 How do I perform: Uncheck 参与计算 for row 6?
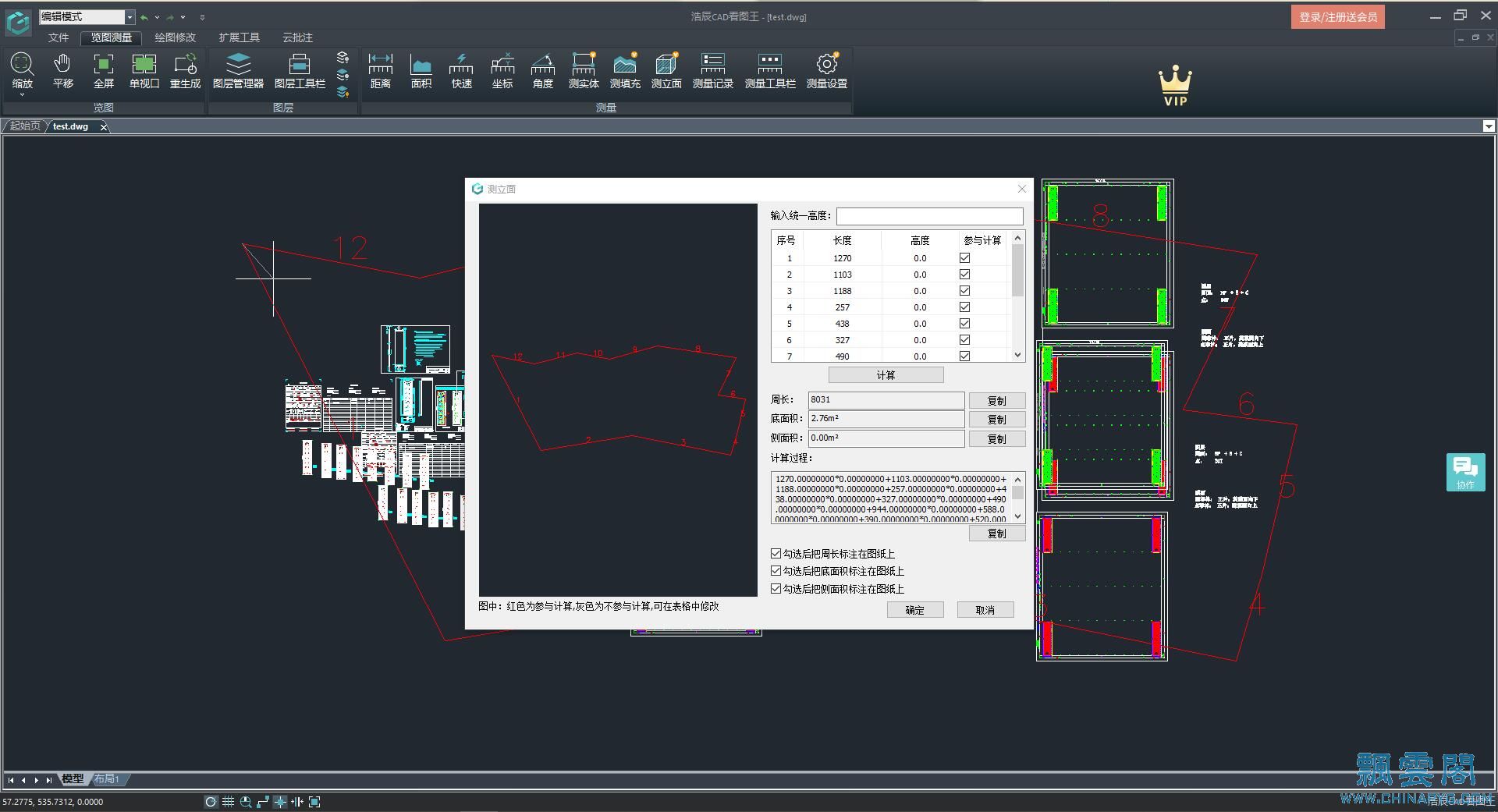[964, 339]
